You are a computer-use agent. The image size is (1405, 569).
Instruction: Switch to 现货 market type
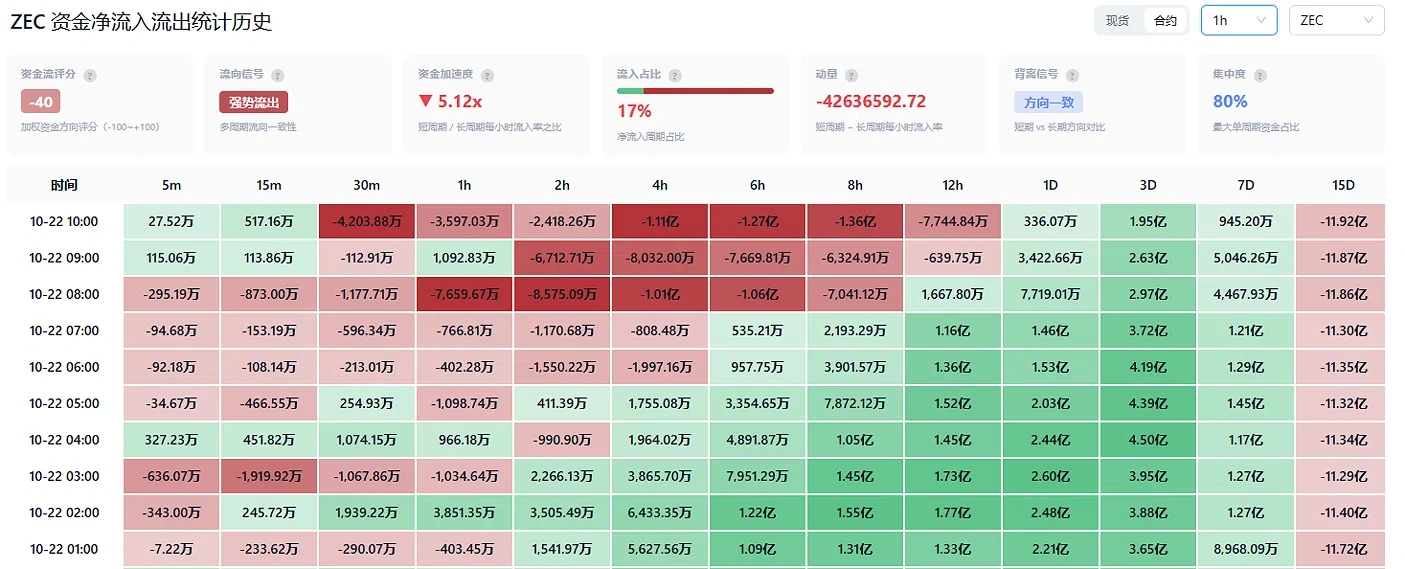pyautogui.click(x=1118, y=20)
